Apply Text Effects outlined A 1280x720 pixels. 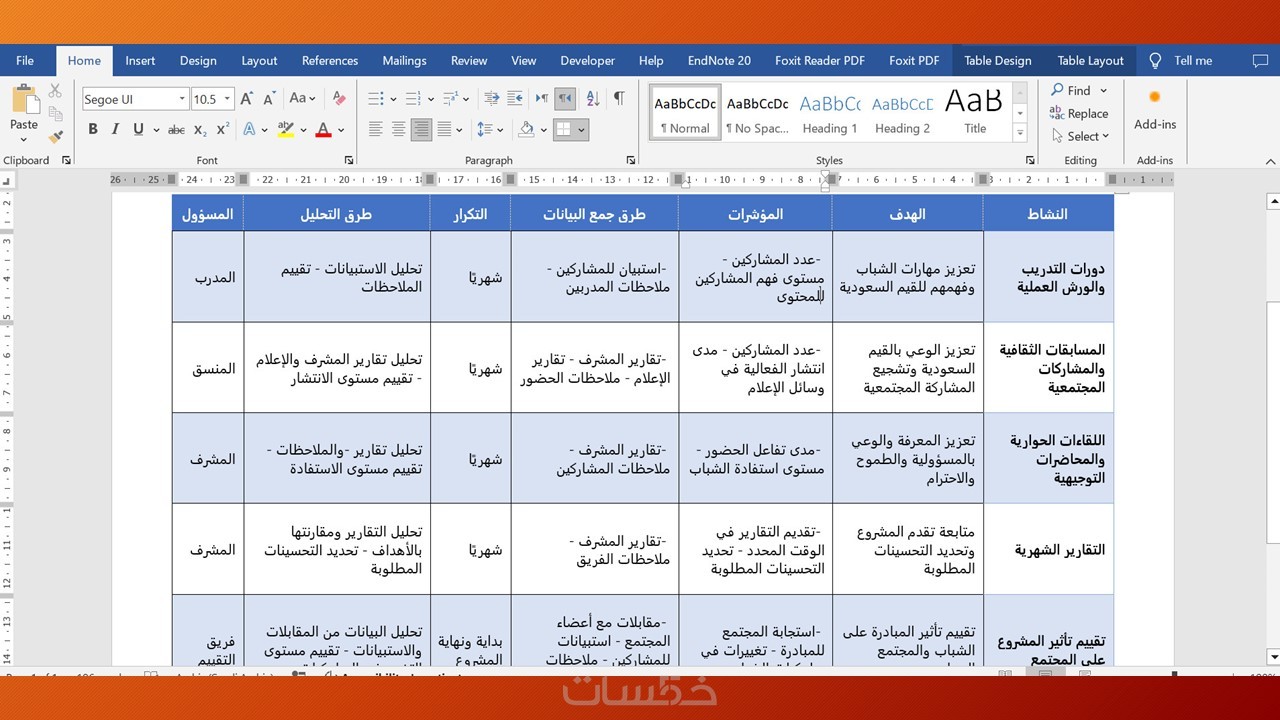coord(249,129)
